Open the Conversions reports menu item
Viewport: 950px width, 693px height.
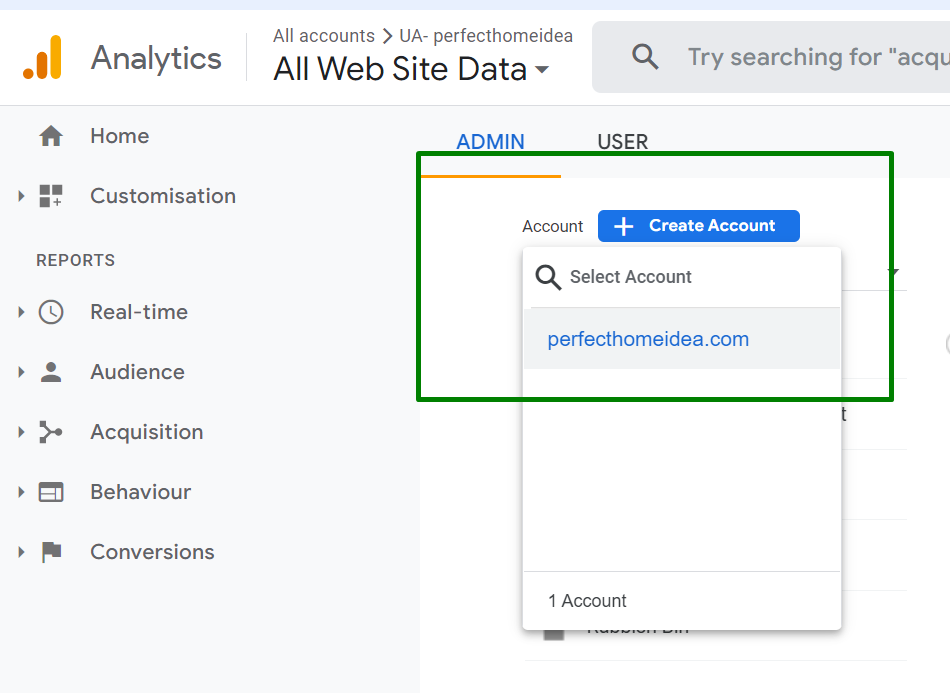coord(152,552)
